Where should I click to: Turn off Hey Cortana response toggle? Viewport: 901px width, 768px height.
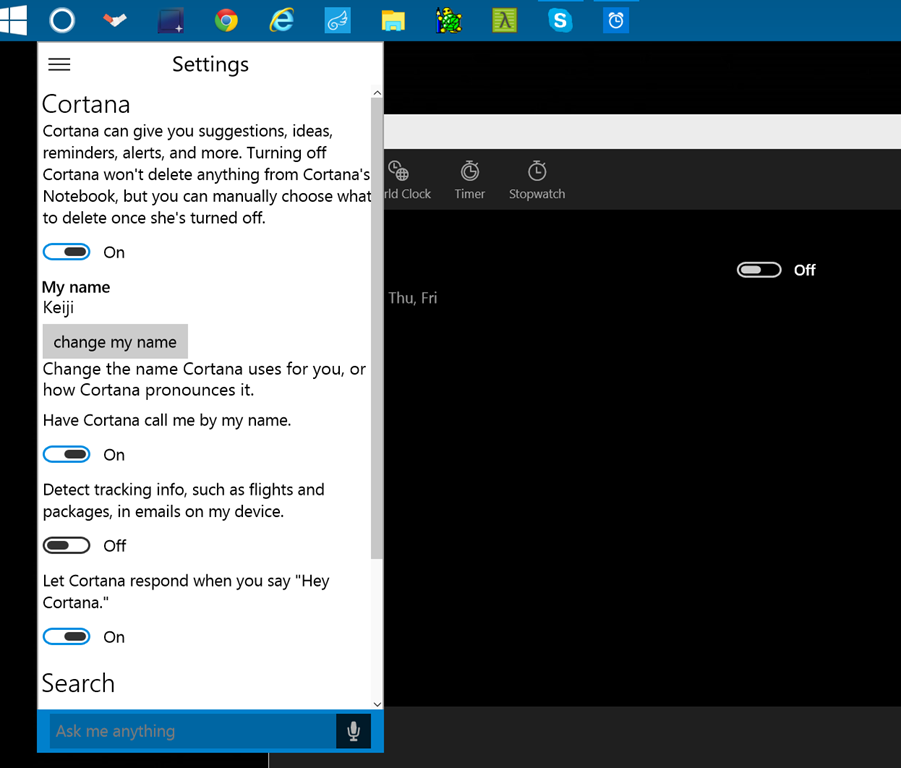pyautogui.click(x=67, y=637)
